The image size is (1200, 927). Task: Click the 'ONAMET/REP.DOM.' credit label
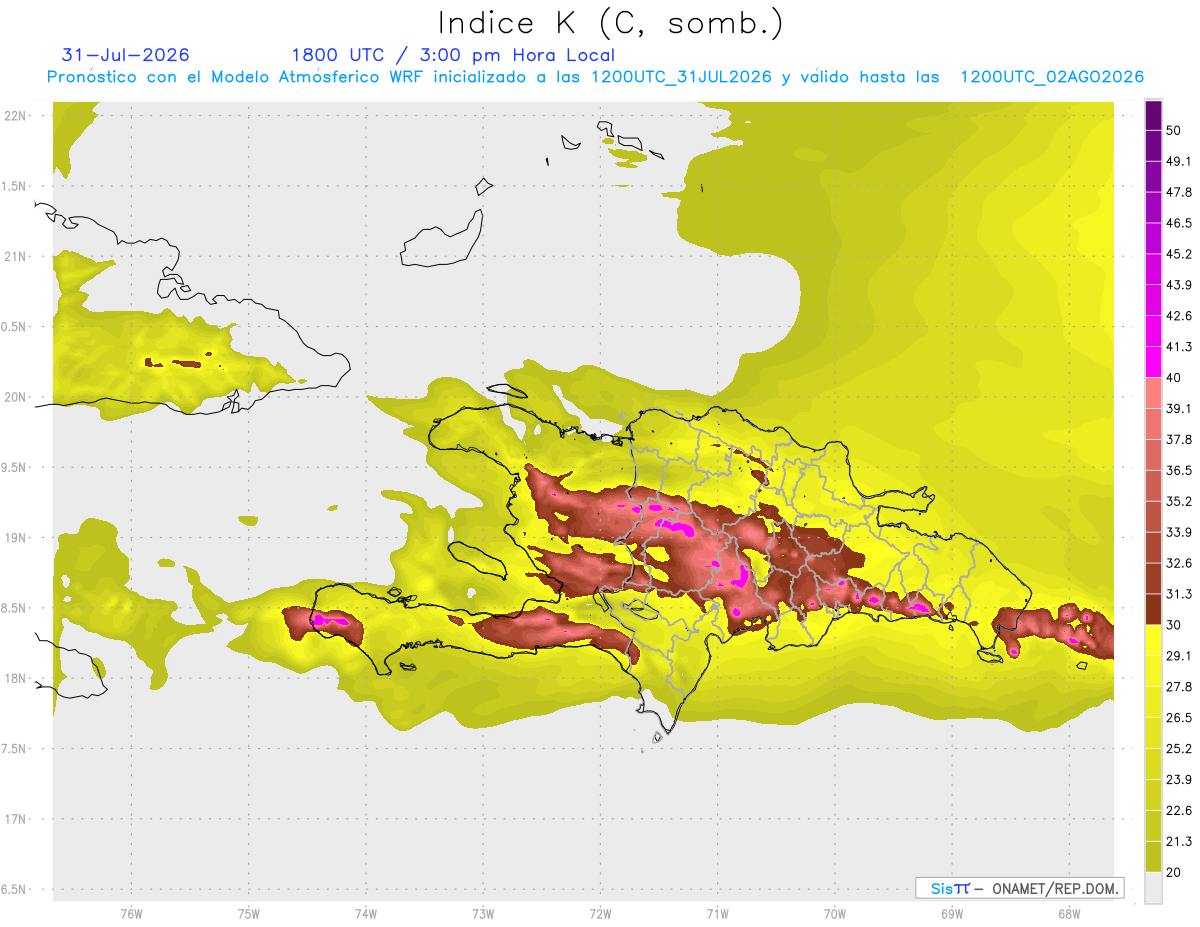click(x=1054, y=888)
